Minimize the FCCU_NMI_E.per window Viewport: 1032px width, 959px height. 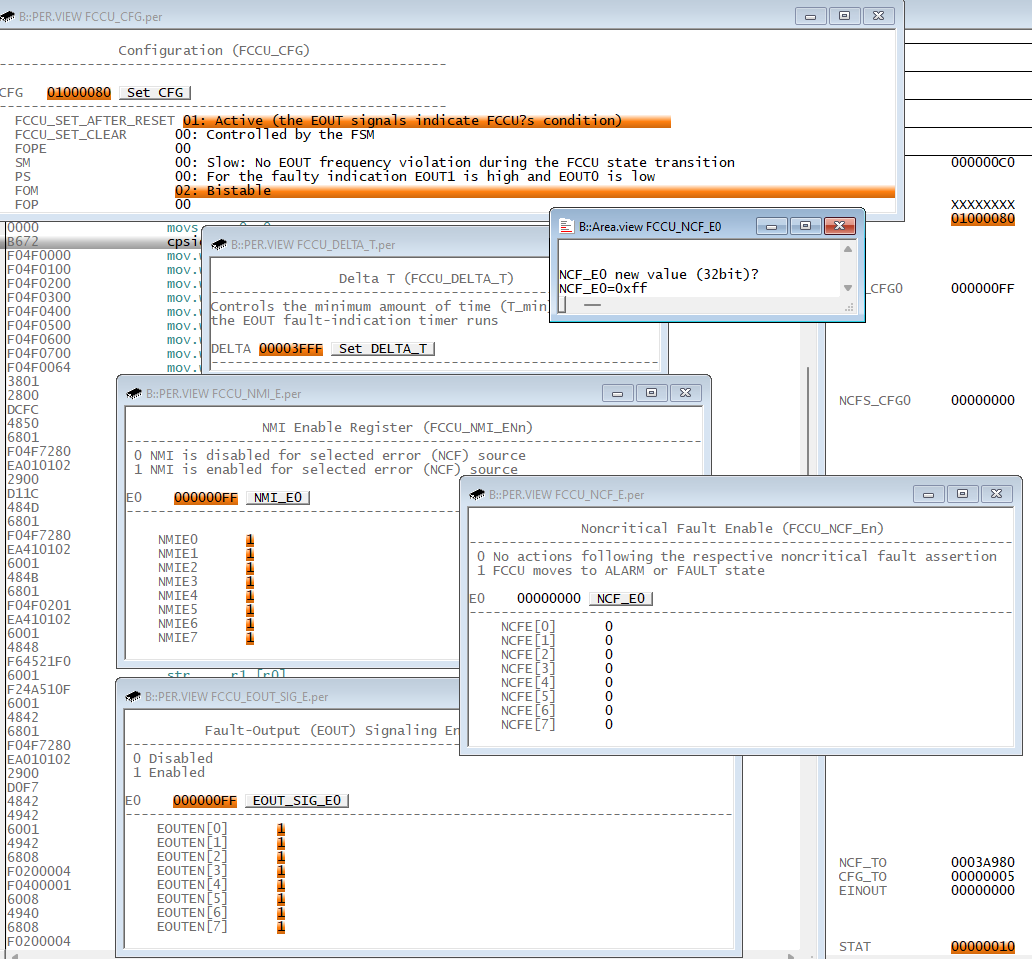pyautogui.click(x=617, y=394)
